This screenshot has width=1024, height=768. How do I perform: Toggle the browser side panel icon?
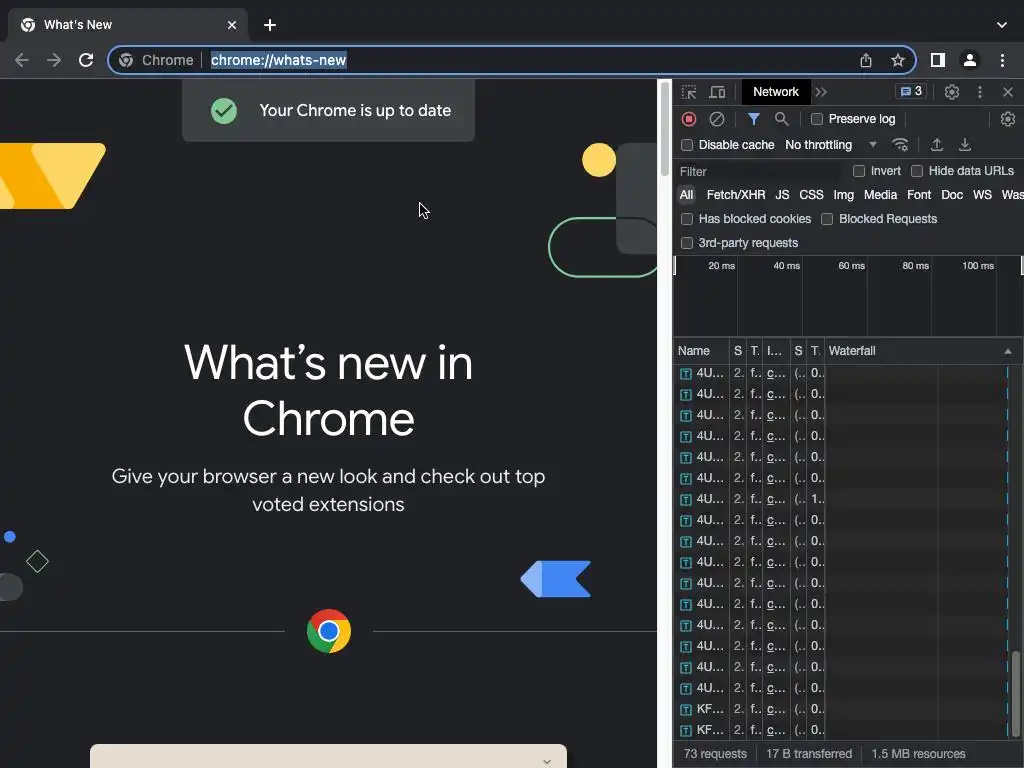[x=938, y=60]
